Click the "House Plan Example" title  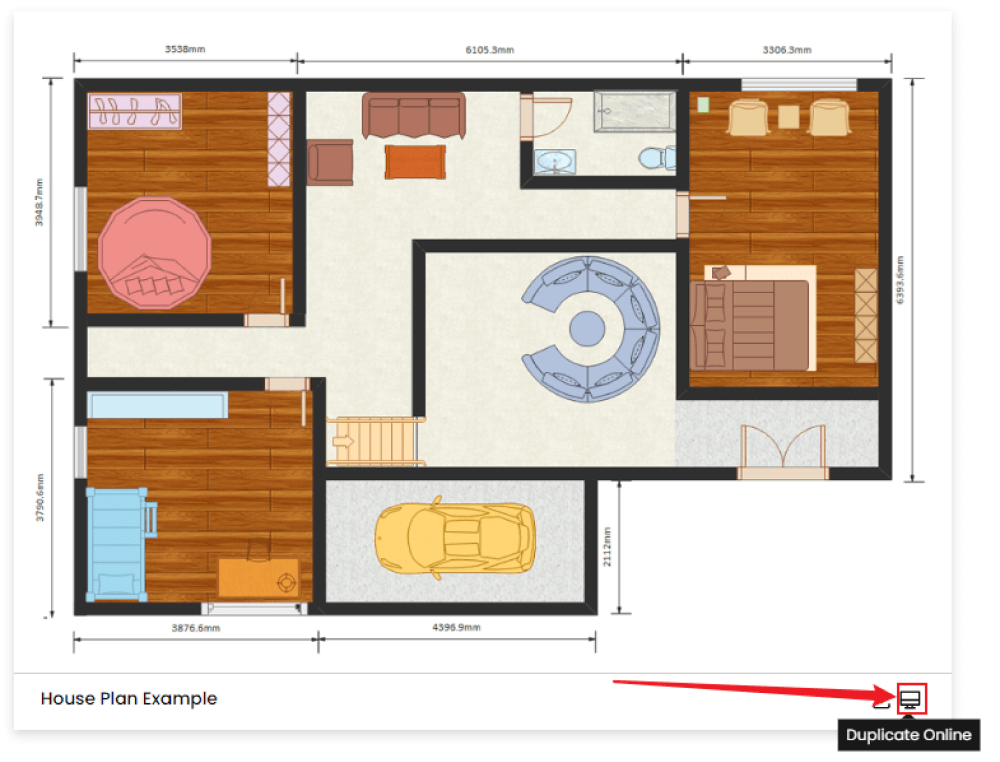tap(129, 699)
